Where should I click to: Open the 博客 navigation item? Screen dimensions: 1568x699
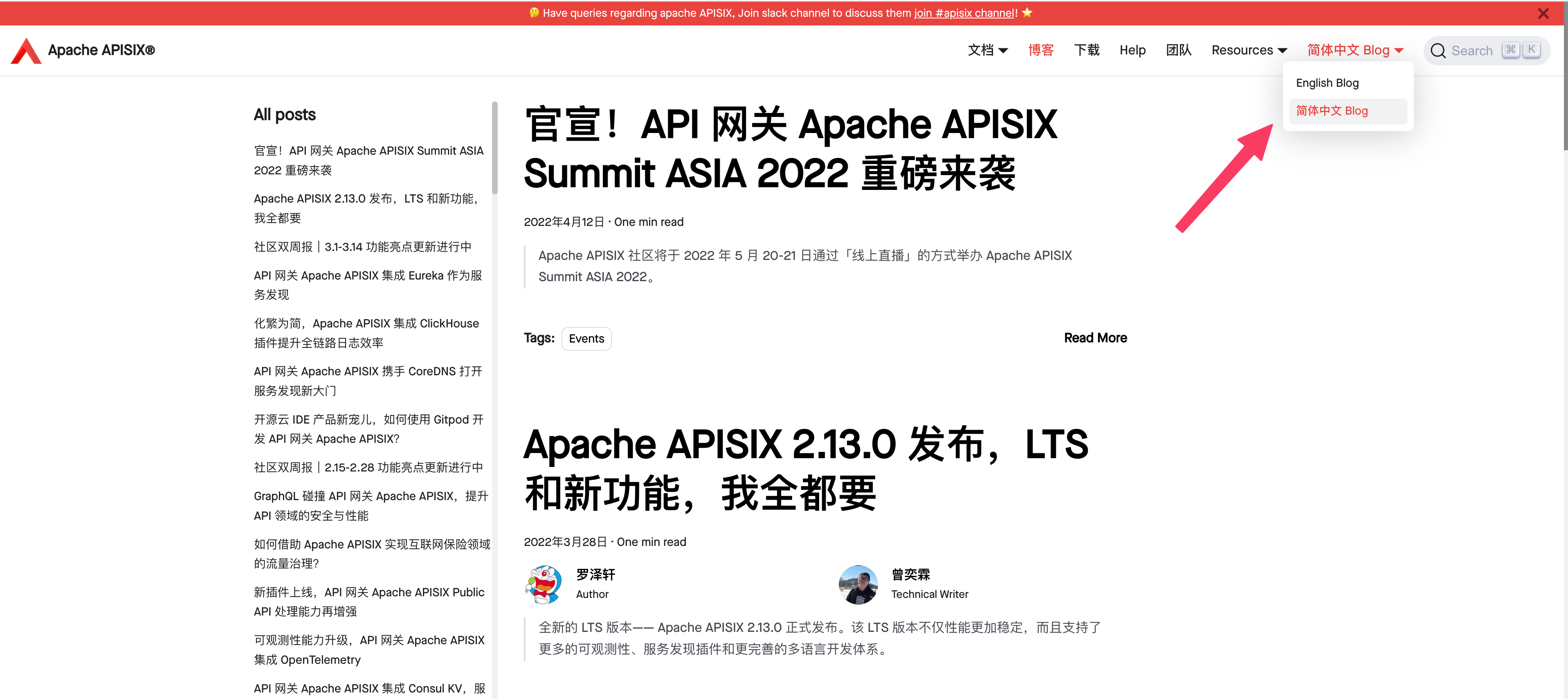pos(1040,50)
